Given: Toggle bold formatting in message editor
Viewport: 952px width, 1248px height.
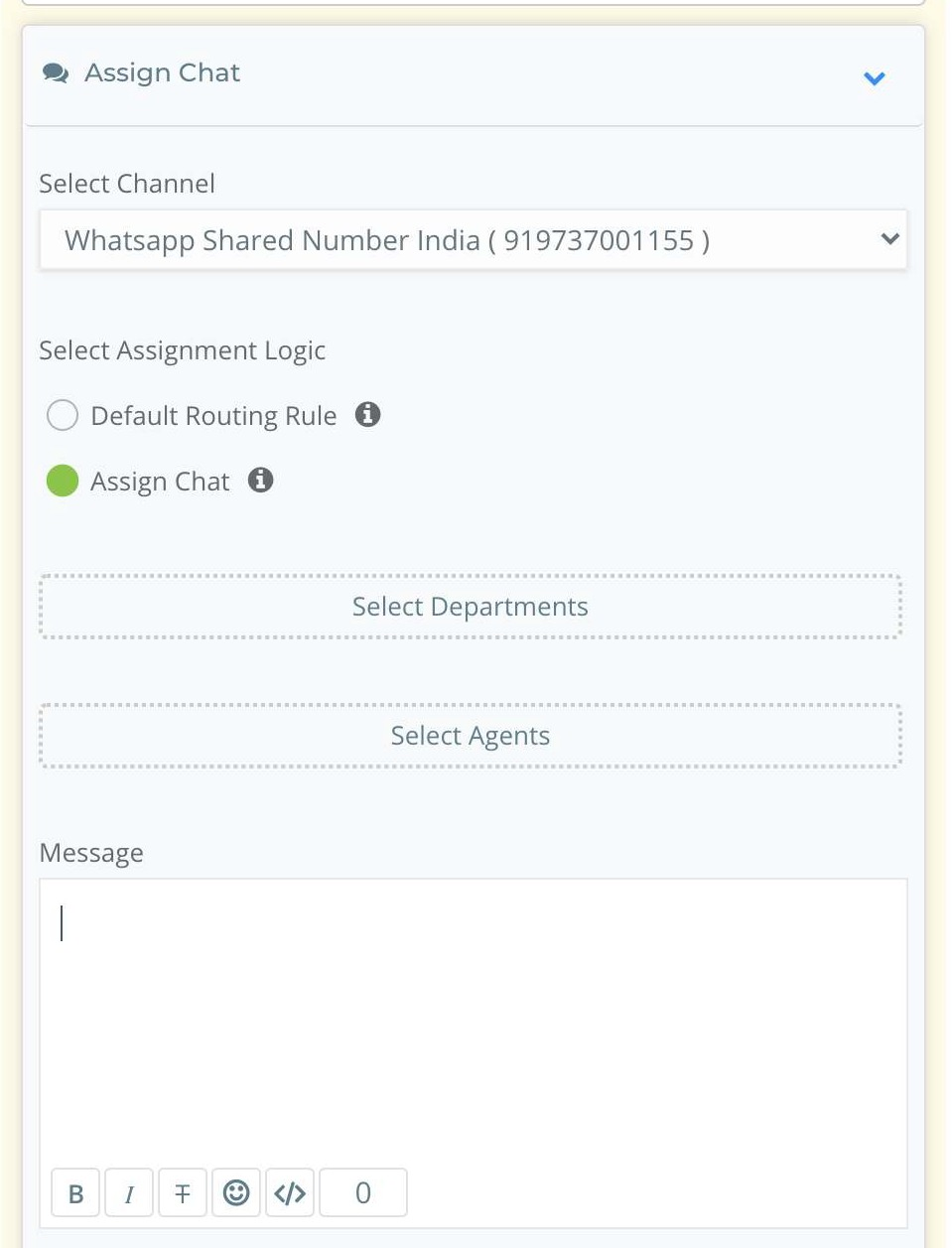Looking at the screenshot, I should [75, 1193].
